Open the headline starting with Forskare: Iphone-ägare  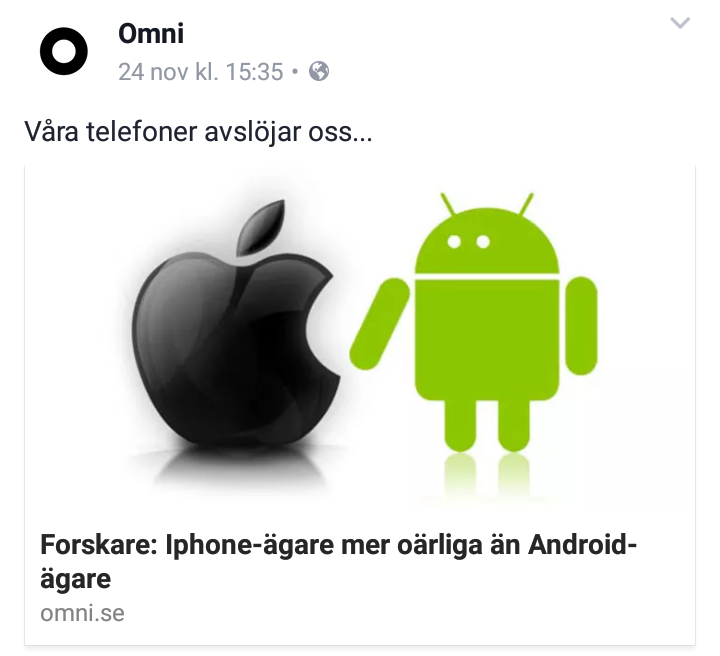coord(338,561)
